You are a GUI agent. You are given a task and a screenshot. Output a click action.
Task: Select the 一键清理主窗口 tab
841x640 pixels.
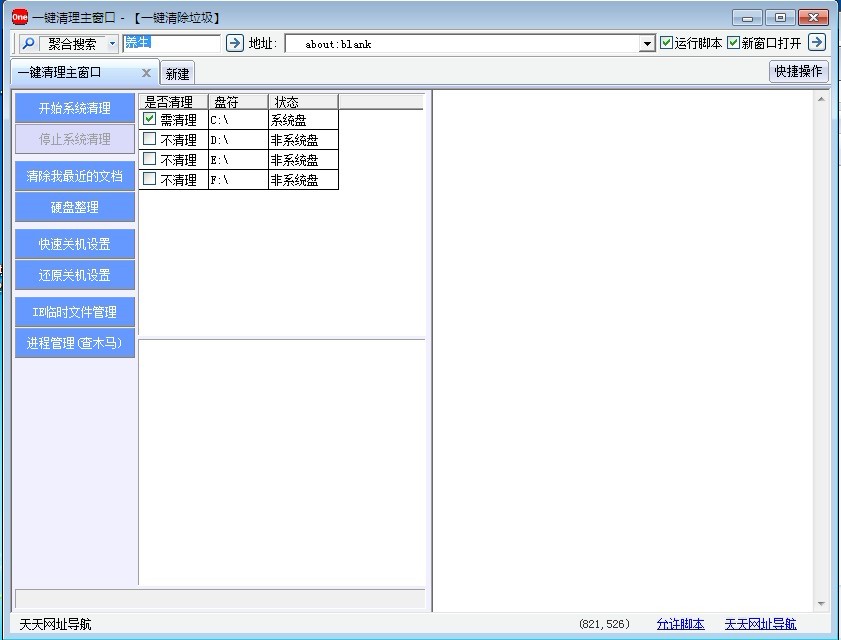click(x=74, y=73)
